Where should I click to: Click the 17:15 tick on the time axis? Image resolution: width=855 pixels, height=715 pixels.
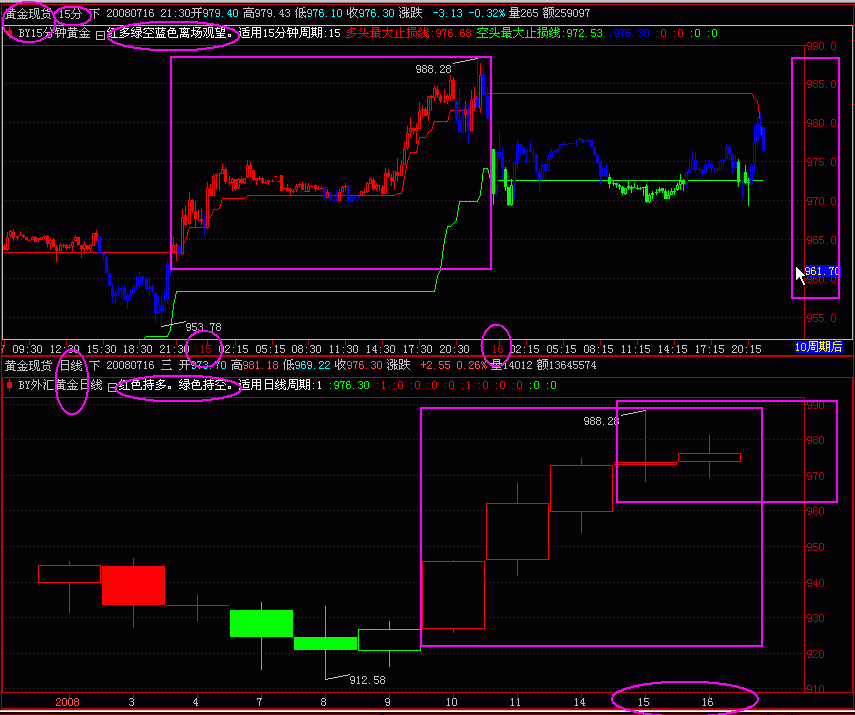tap(709, 349)
